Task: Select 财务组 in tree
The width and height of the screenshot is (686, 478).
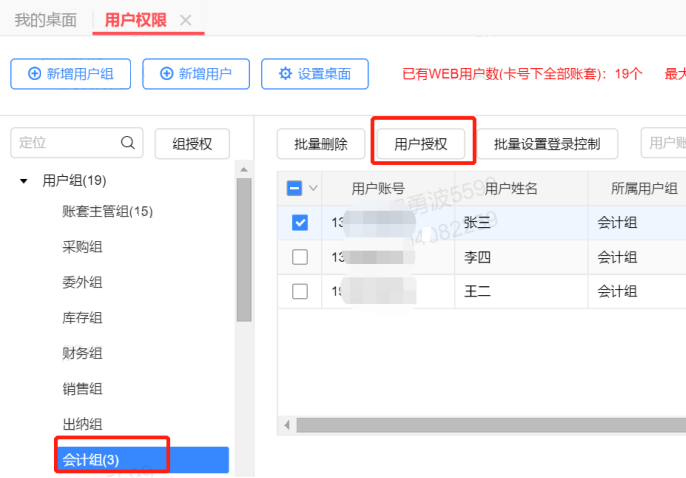Action: [x=82, y=353]
